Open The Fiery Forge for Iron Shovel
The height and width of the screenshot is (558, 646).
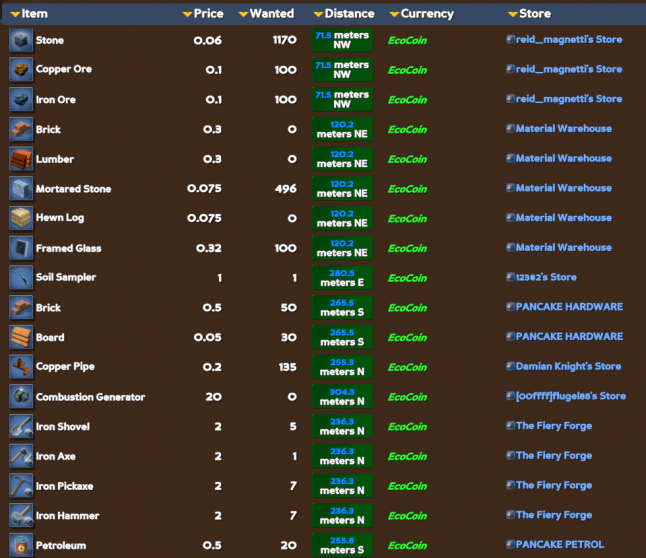(553, 426)
